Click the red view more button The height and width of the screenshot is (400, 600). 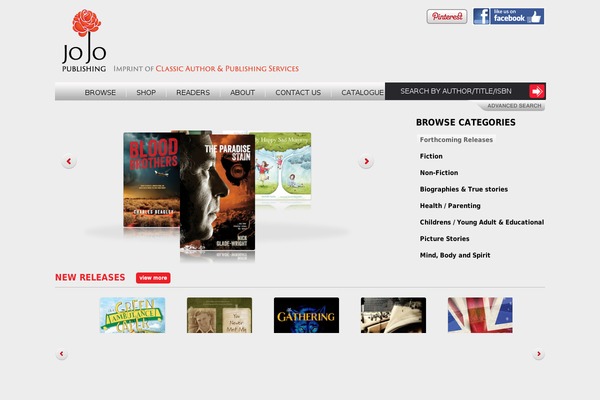(153, 278)
